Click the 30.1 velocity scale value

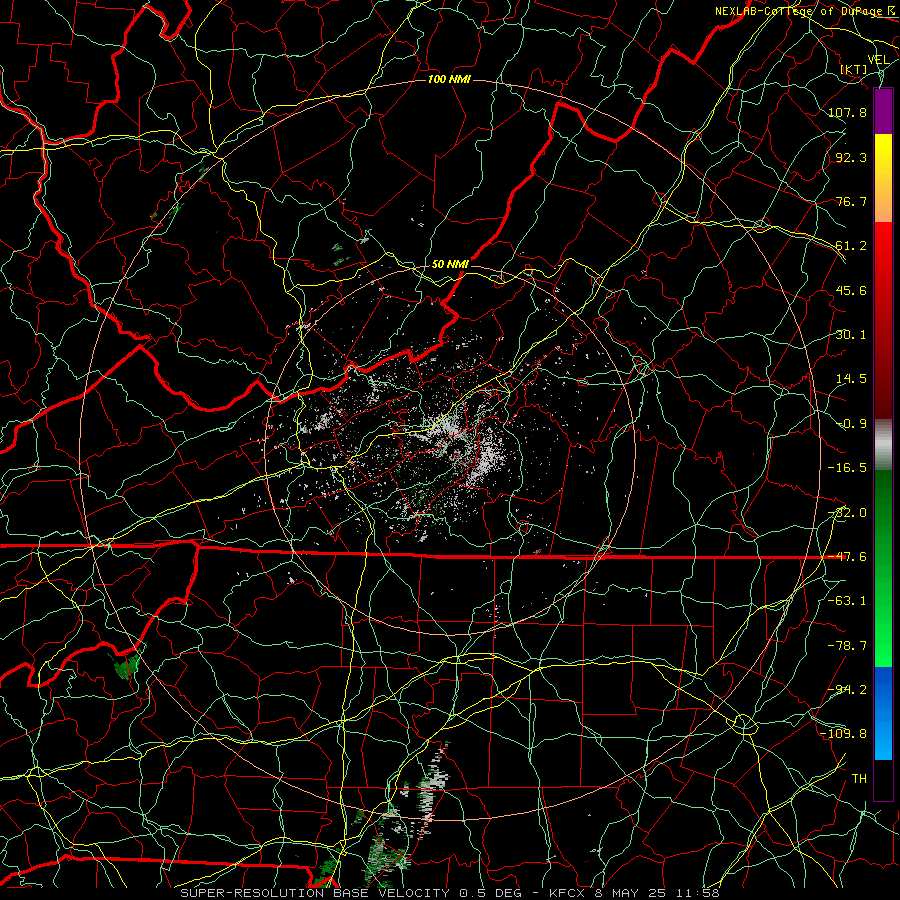tap(851, 335)
